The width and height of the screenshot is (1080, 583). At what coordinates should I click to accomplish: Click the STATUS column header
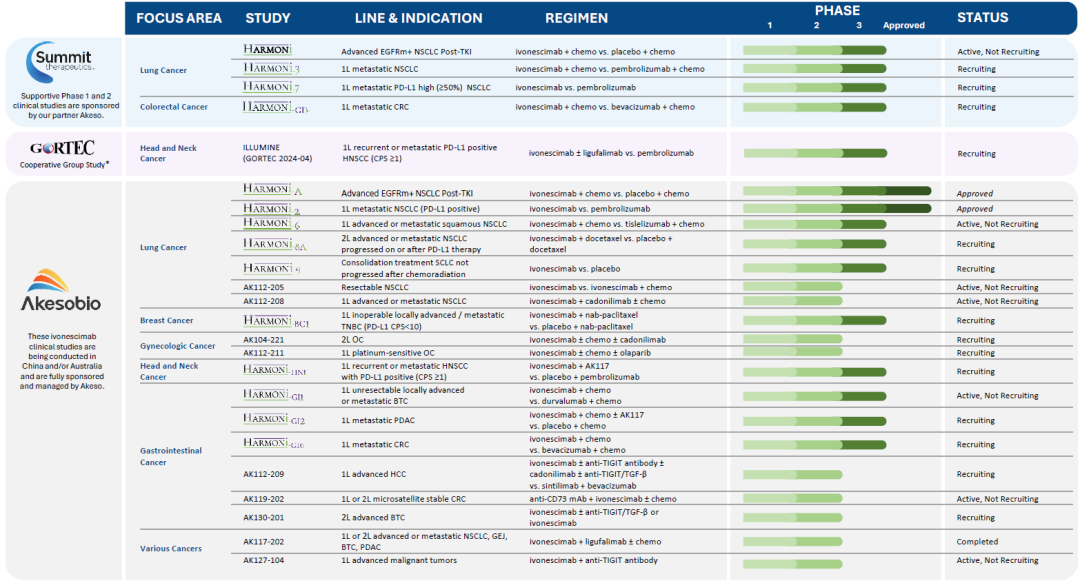(982, 18)
